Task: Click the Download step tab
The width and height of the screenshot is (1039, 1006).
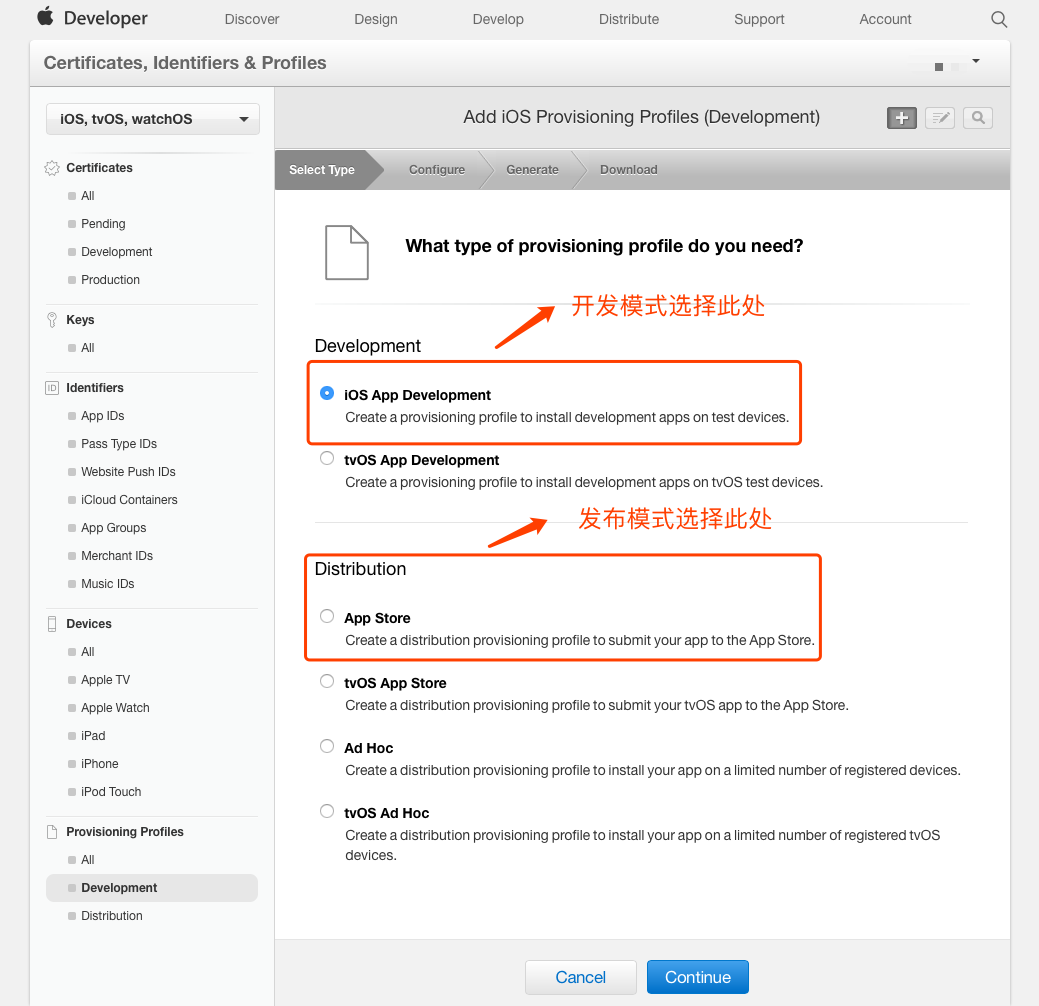Action: point(629,170)
